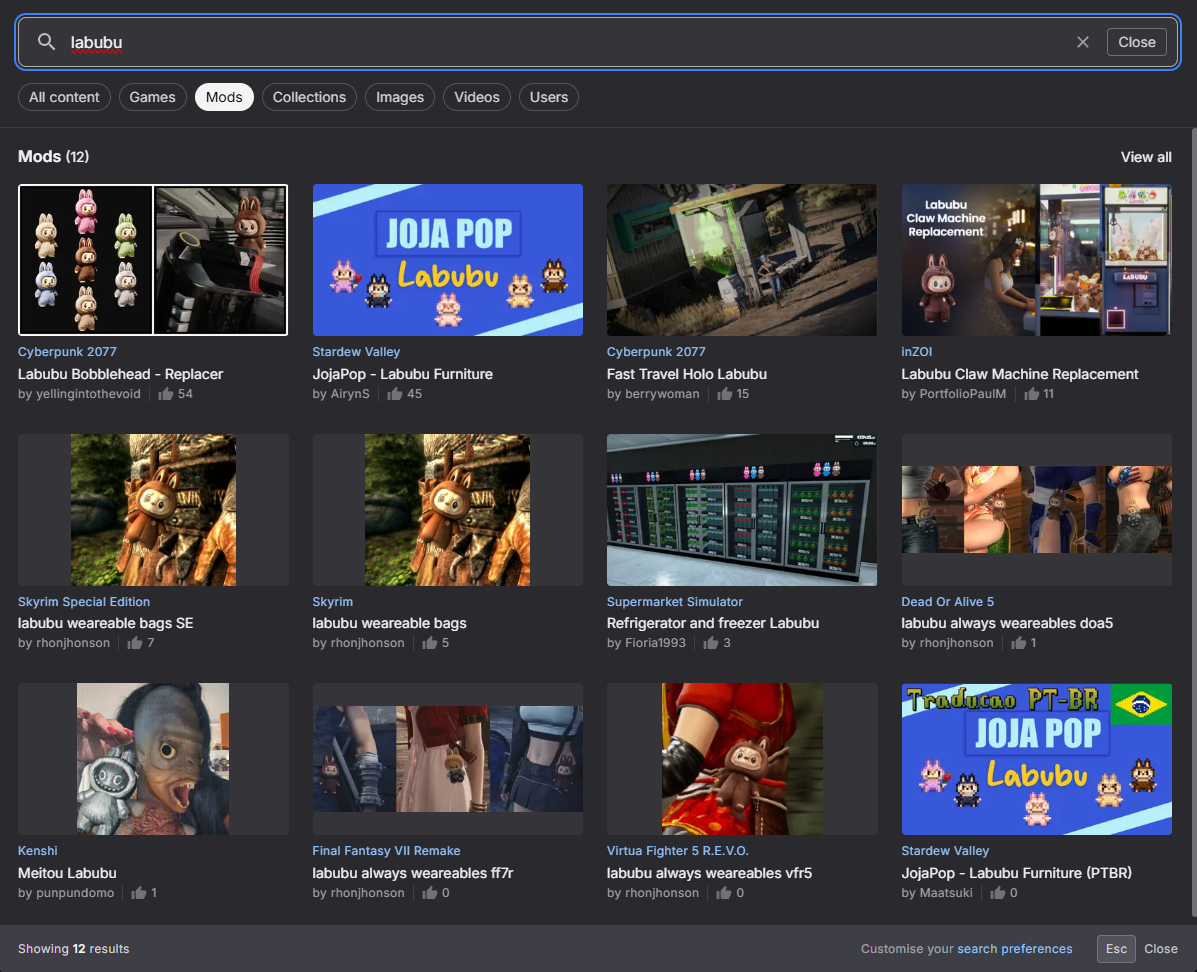This screenshot has width=1197, height=972.
Task: Click author name yellingintothevoid
Action: 89,394
